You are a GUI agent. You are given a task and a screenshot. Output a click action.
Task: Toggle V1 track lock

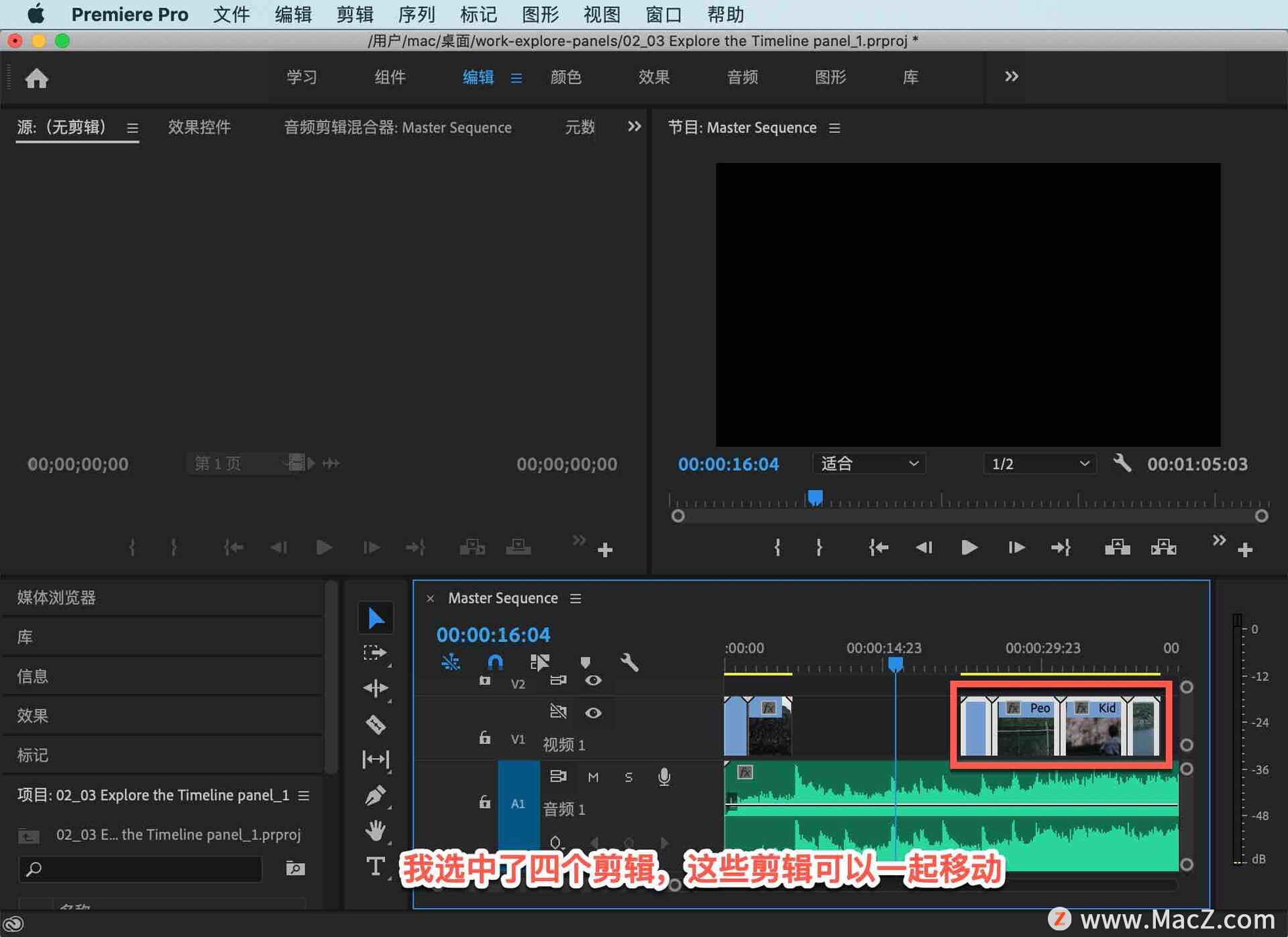(484, 738)
